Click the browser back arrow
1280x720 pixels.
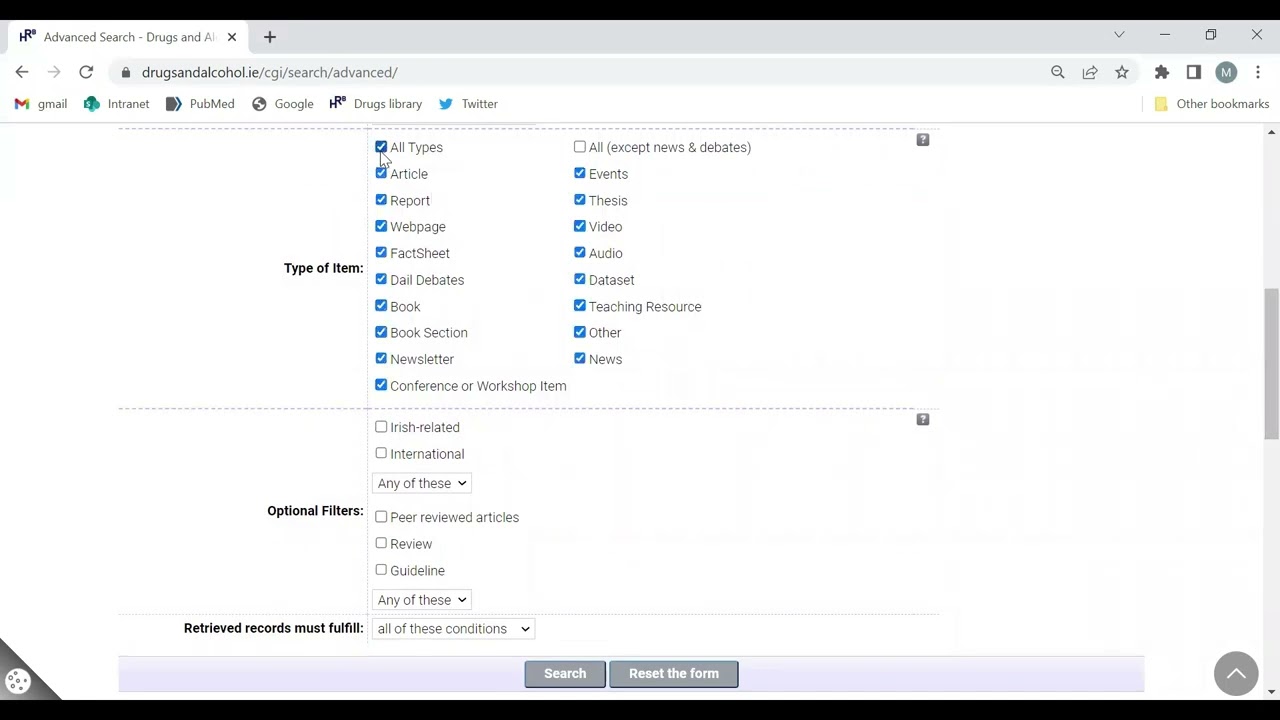pos(22,72)
